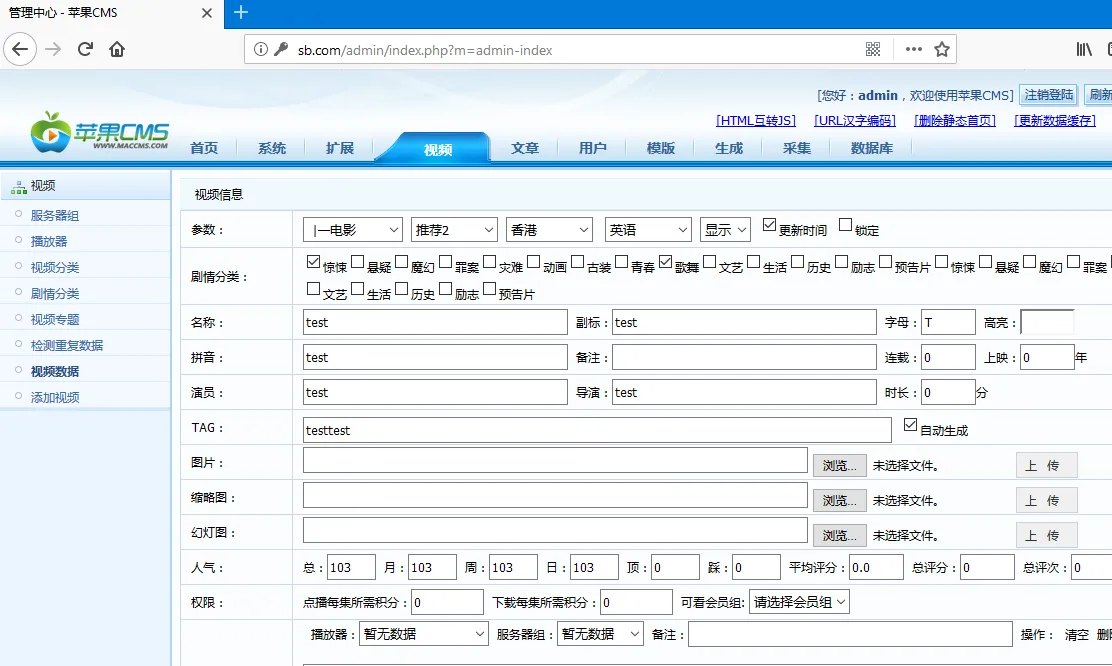Open the 系统 navigation tab
Screen dimensions: 1112x666
pos(272,148)
